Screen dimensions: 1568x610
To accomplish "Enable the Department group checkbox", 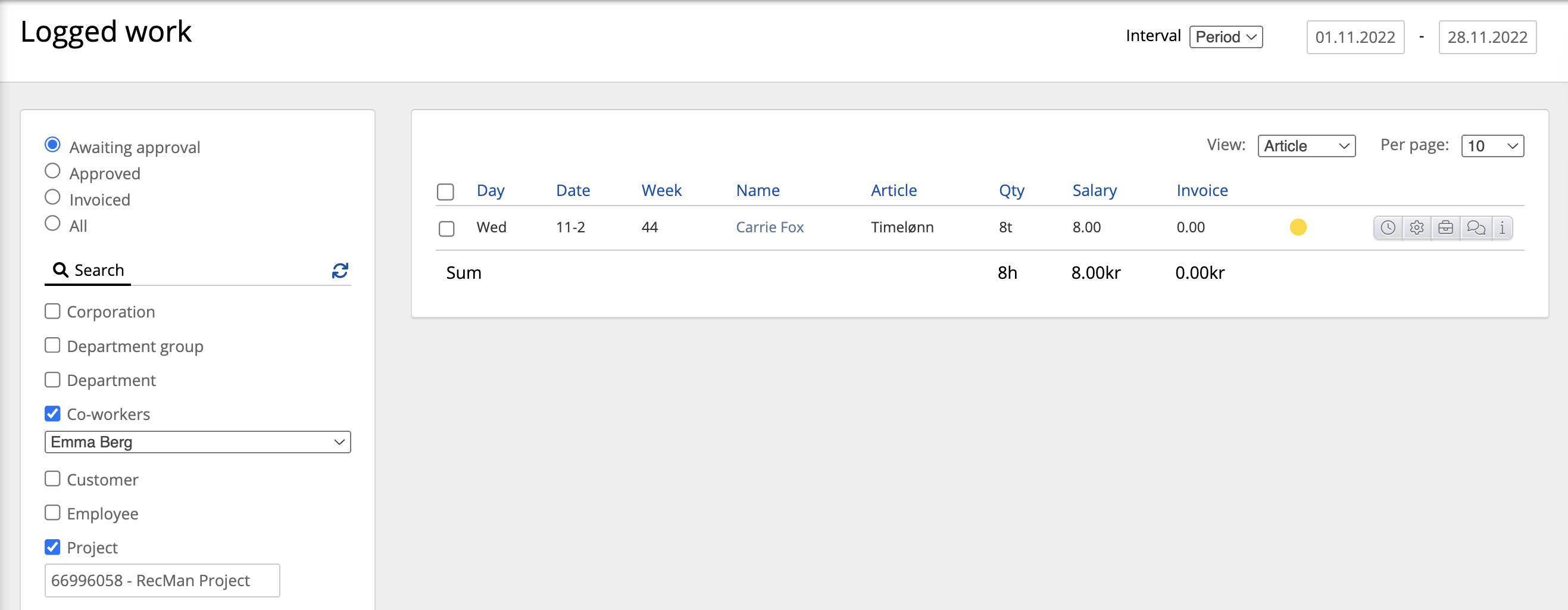I will 53,346.
